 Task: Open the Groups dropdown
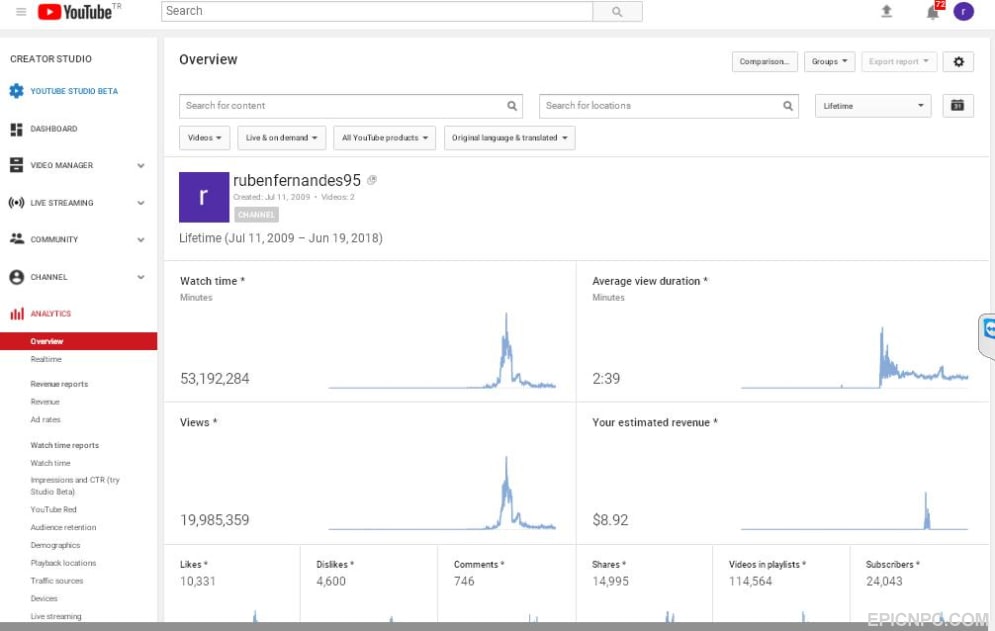click(829, 62)
